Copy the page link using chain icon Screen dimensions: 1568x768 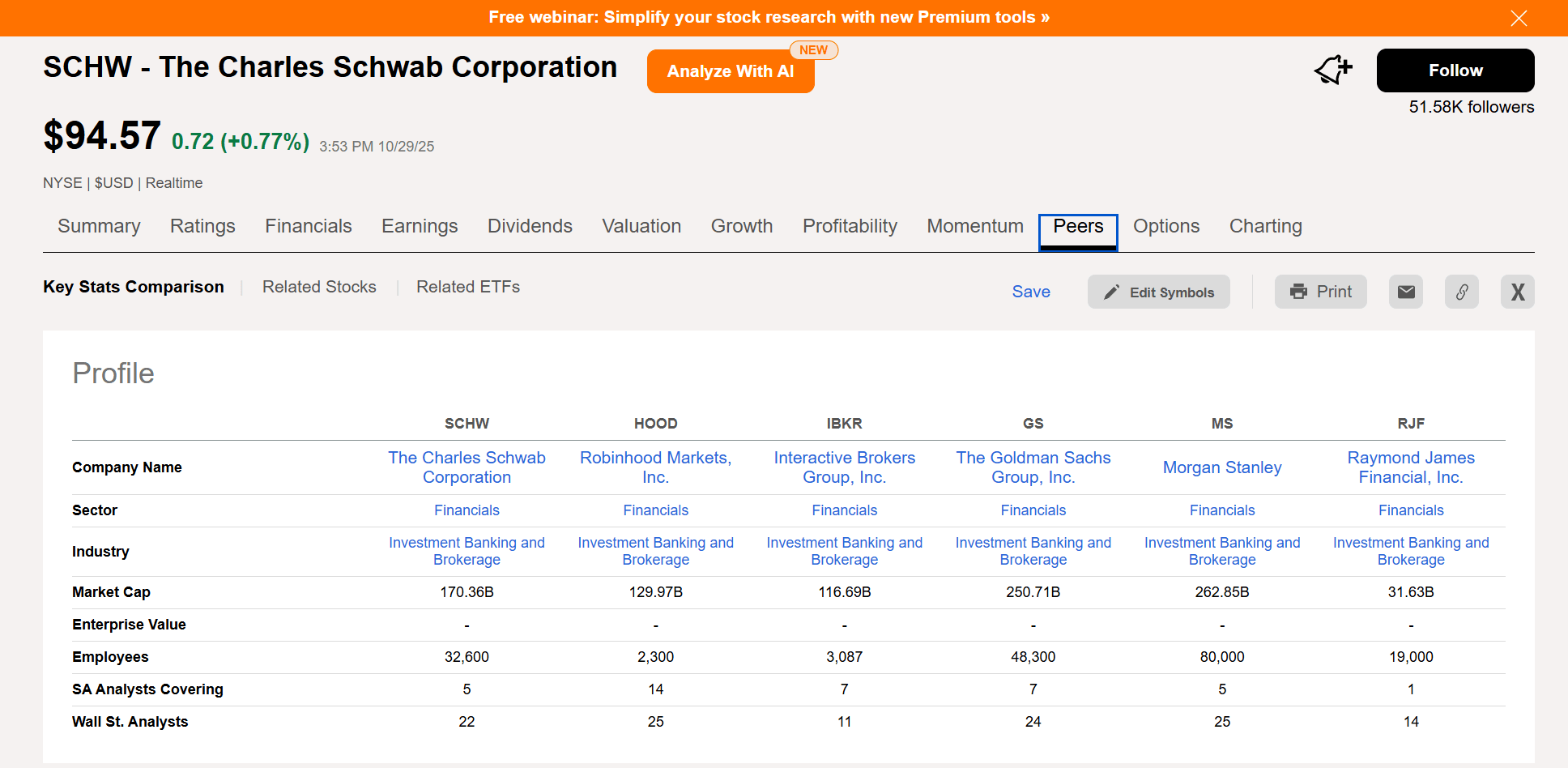1462,292
